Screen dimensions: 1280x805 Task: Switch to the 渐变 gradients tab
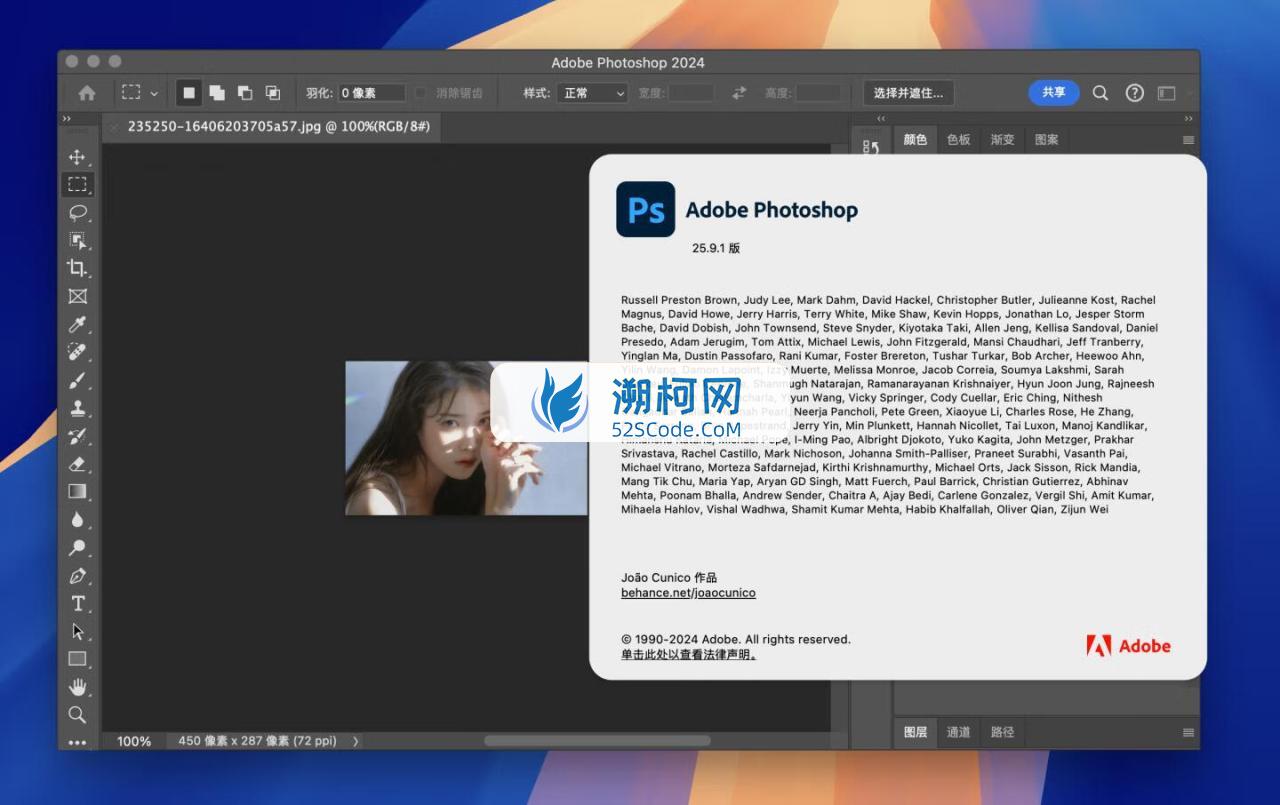tap(1003, 140)
